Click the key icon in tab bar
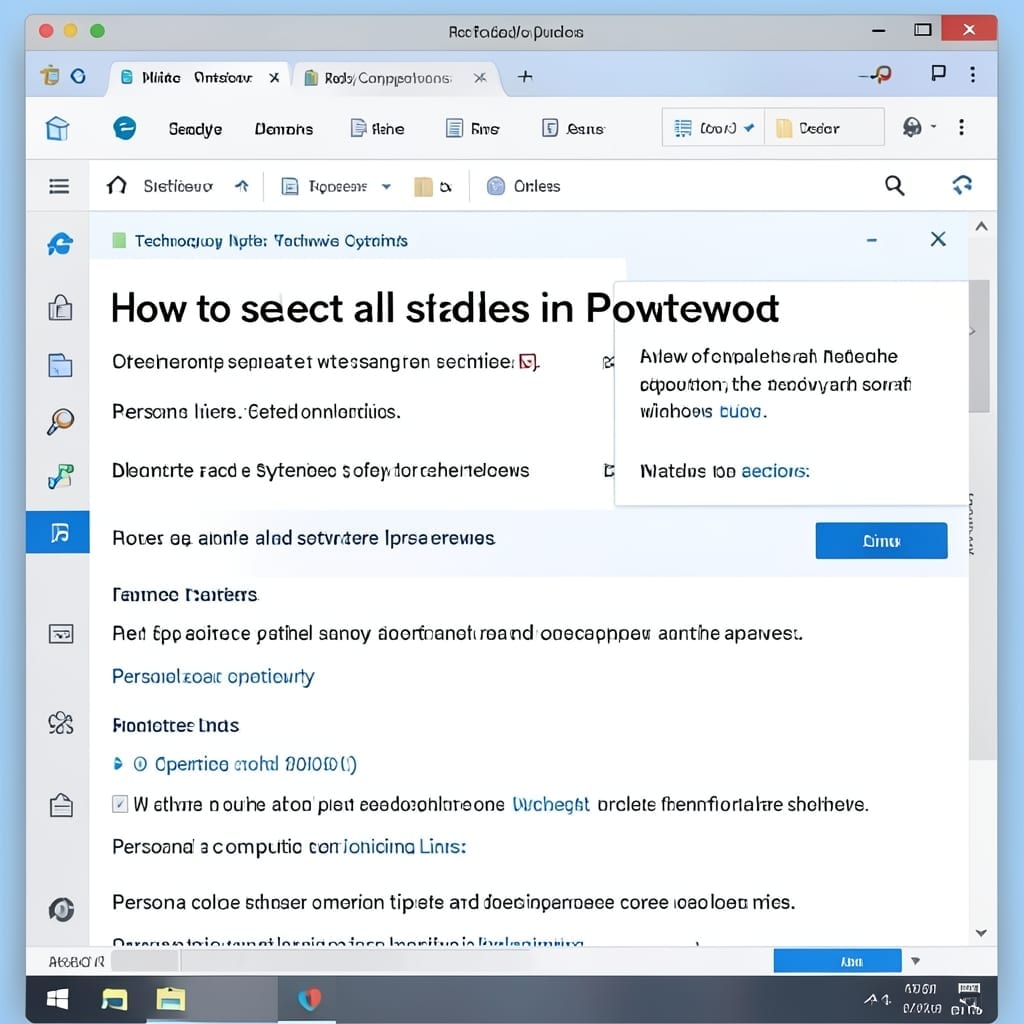Screen dimensions: 1024x1024 coord(876,75)
